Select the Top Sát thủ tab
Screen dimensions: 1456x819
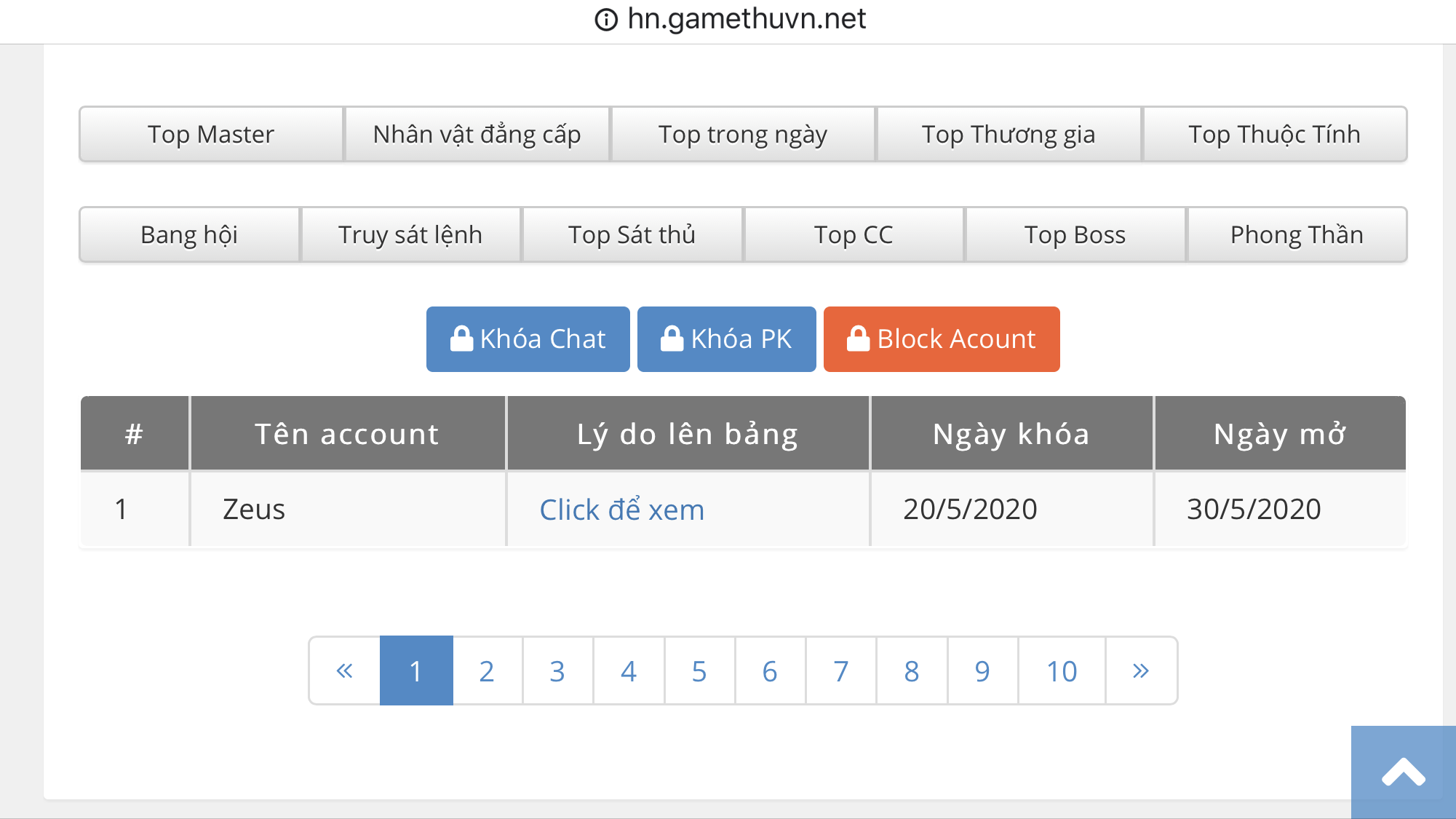[632, 234]
